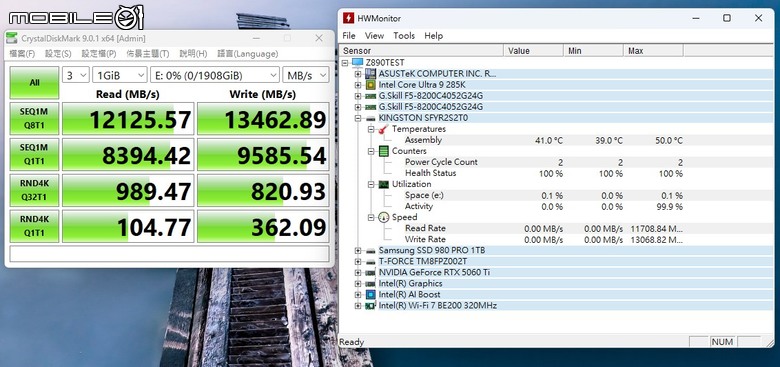Expand the Samsung SSD 980 PRO 1TB node
The height and width of the screenshot is (367, 780).
coord(358,251)
